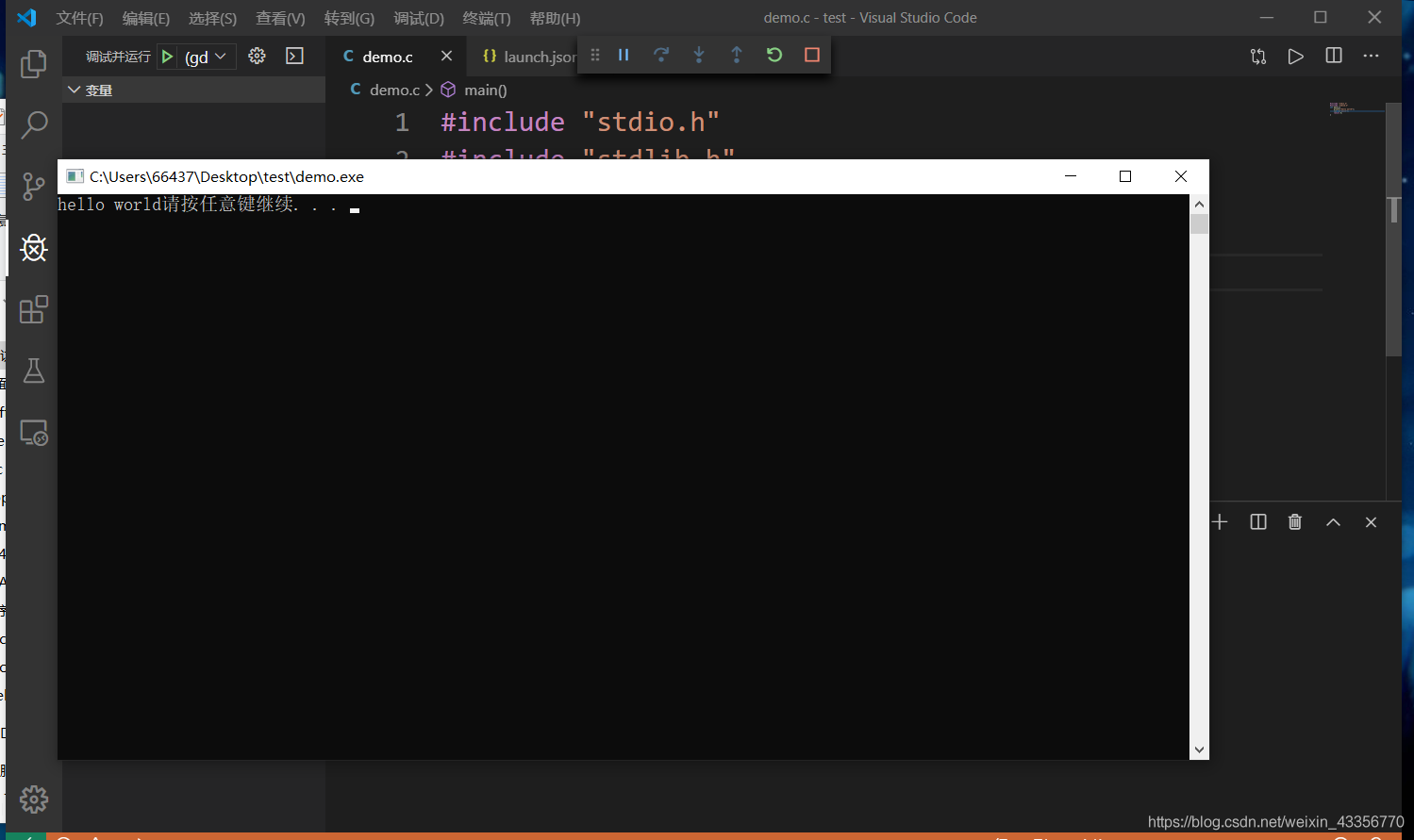The height and width of the screenshot is (840, 1414).
Task: Open the launch.json configuration gear
Action: coord(257,57)
